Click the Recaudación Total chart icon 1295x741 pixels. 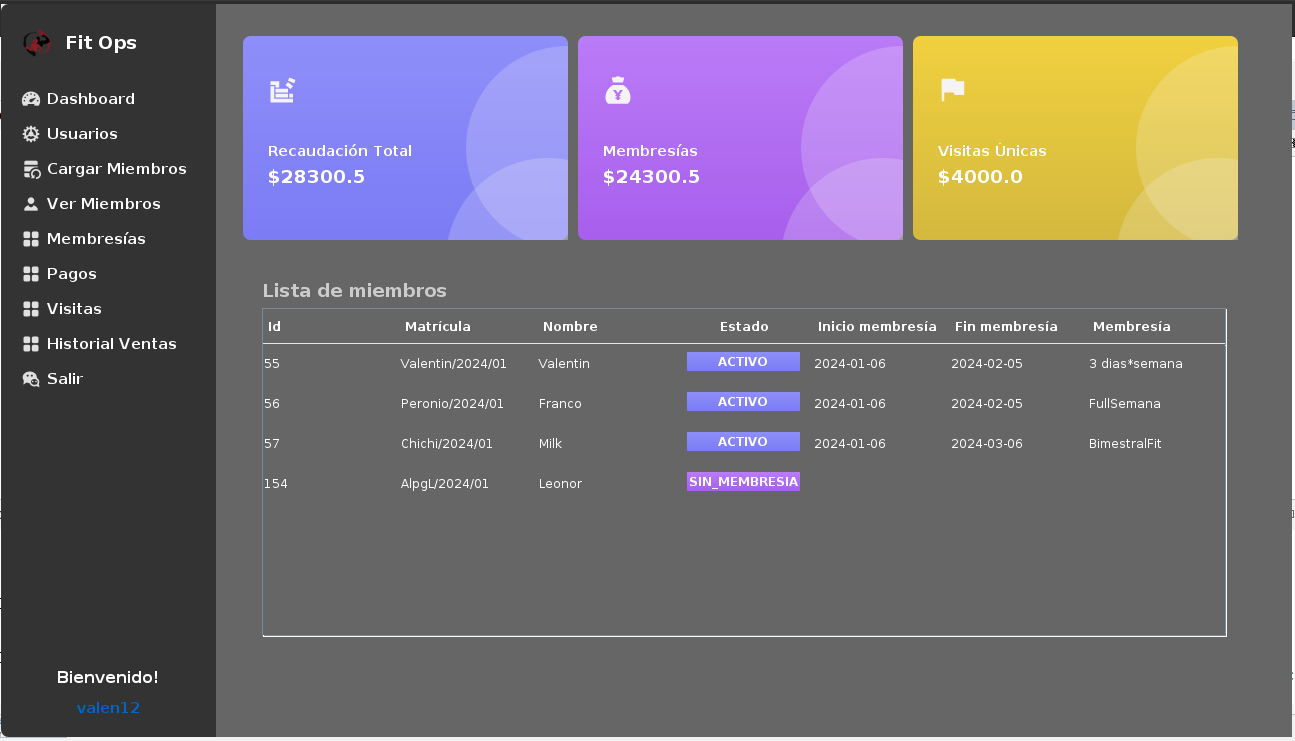282,90
